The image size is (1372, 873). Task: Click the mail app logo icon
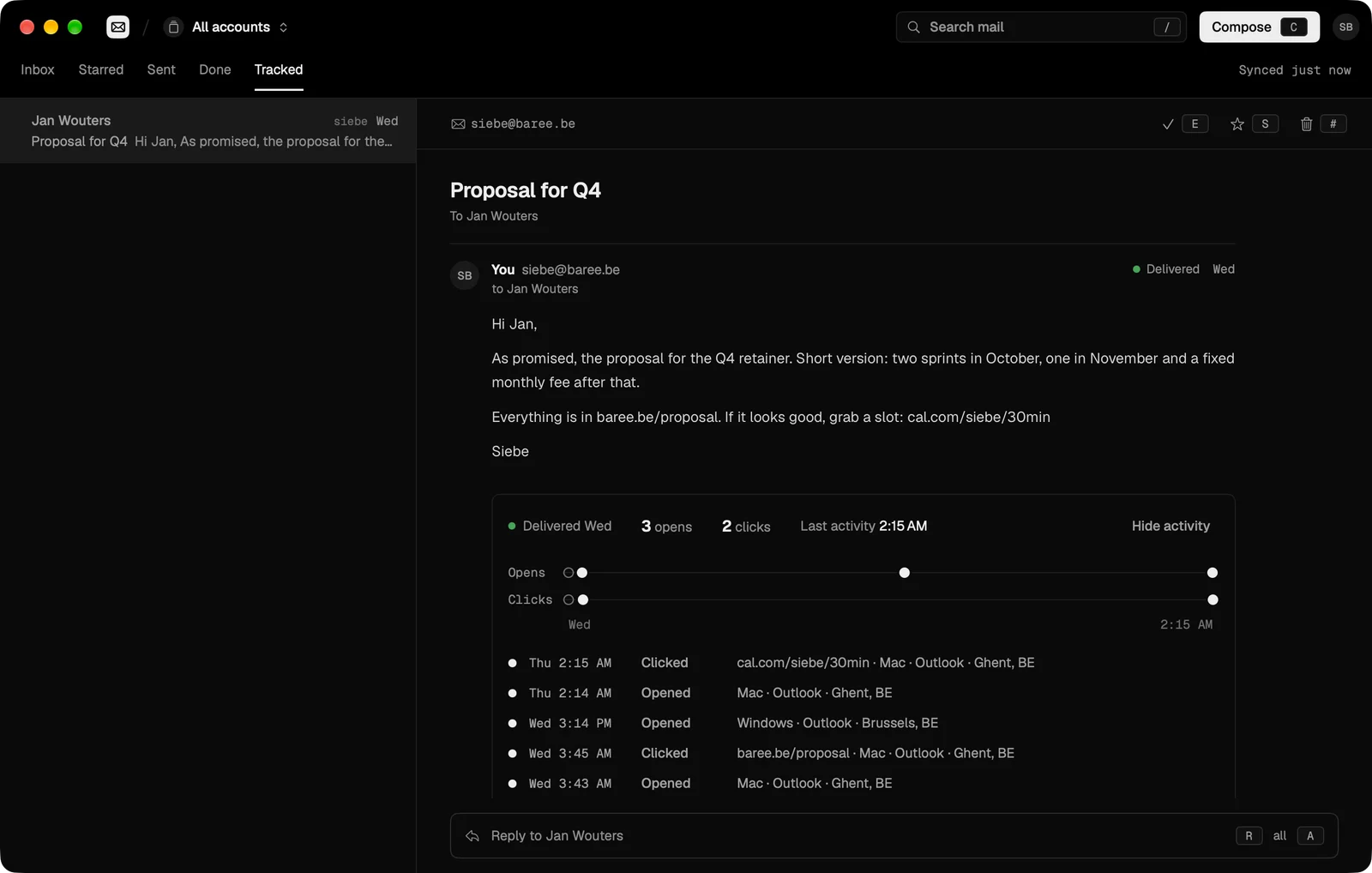pos(118,27)
